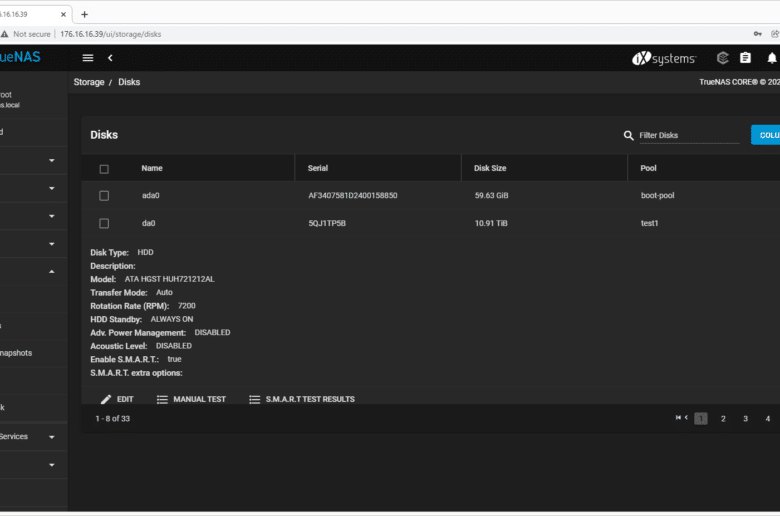This screenshot has height=516, width=780.
Task: Jump to first page of disk list
Action: coord(678,417)
